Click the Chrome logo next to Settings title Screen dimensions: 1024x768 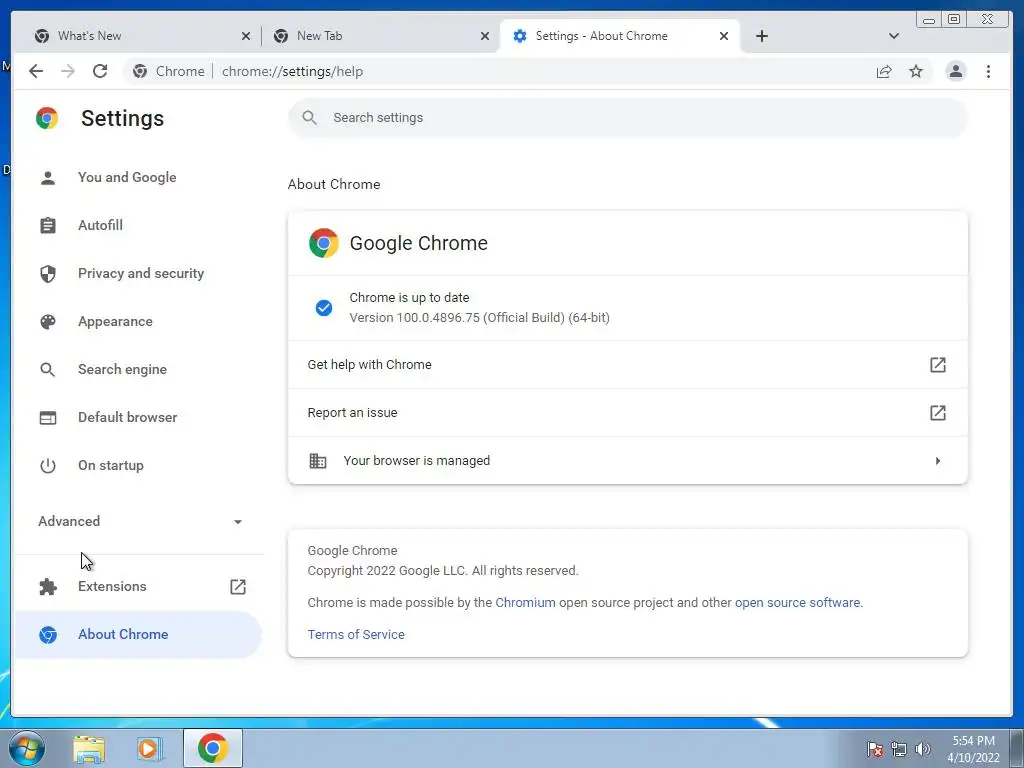coord(47,118)
